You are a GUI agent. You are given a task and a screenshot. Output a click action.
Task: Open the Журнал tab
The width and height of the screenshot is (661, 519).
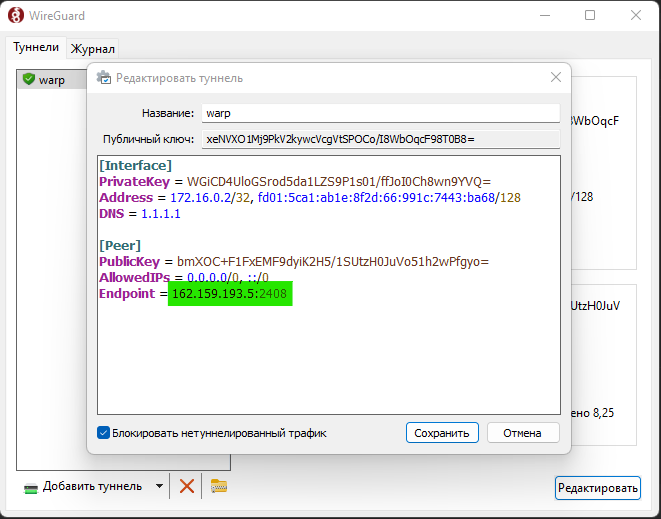tap(93, 48)
